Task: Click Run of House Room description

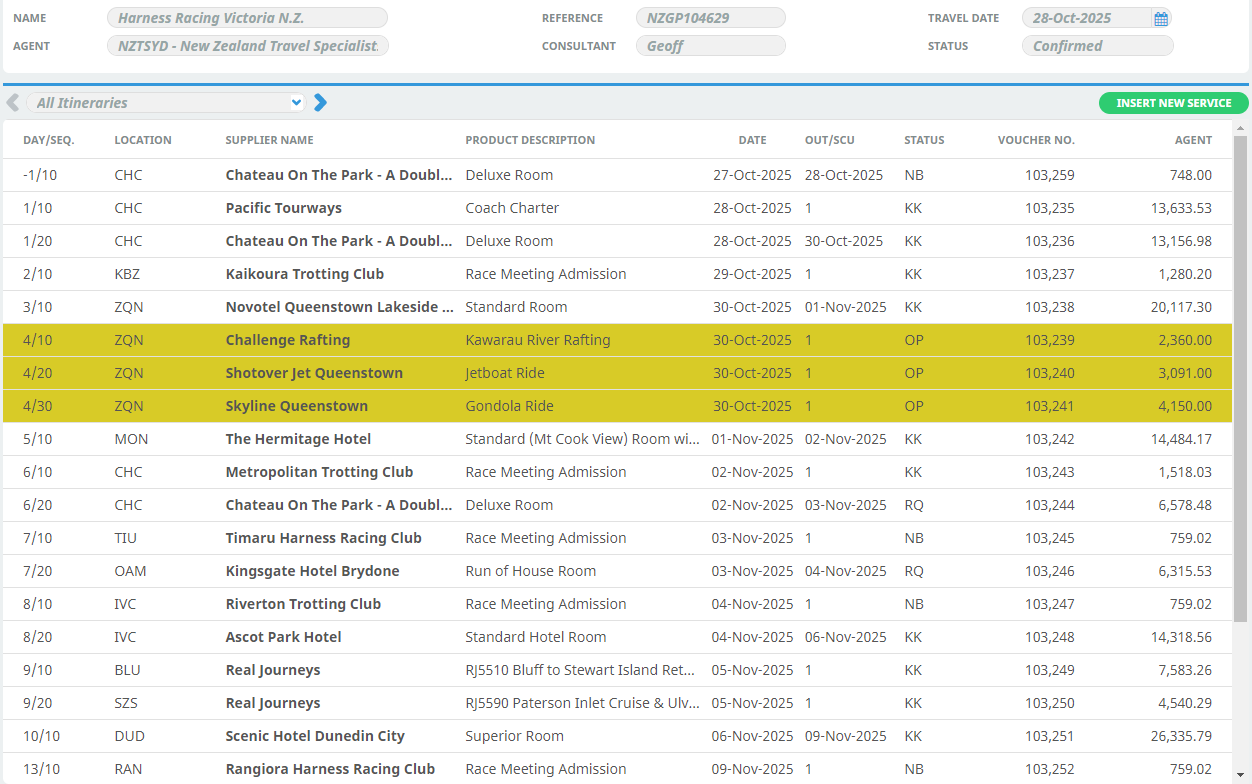Action: (x=531, y=571)
